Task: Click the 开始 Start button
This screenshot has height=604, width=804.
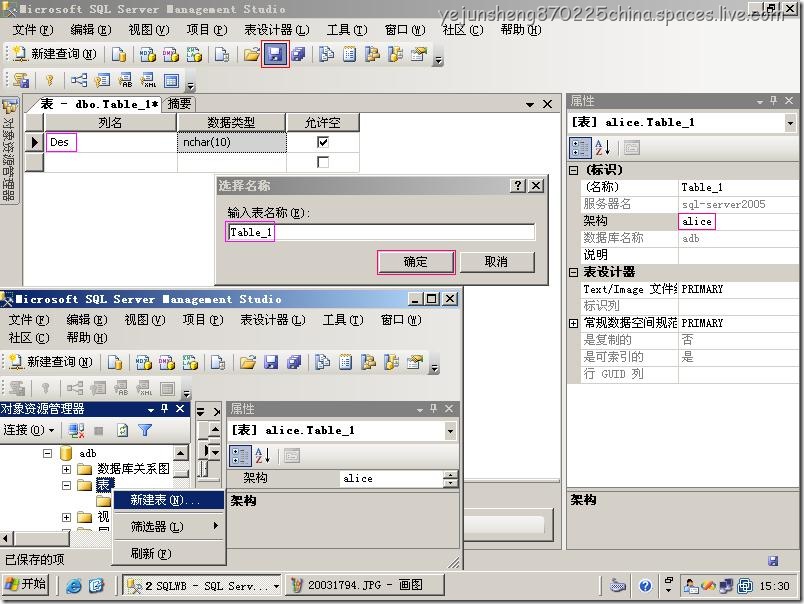Action: click(x=26, y=585)
